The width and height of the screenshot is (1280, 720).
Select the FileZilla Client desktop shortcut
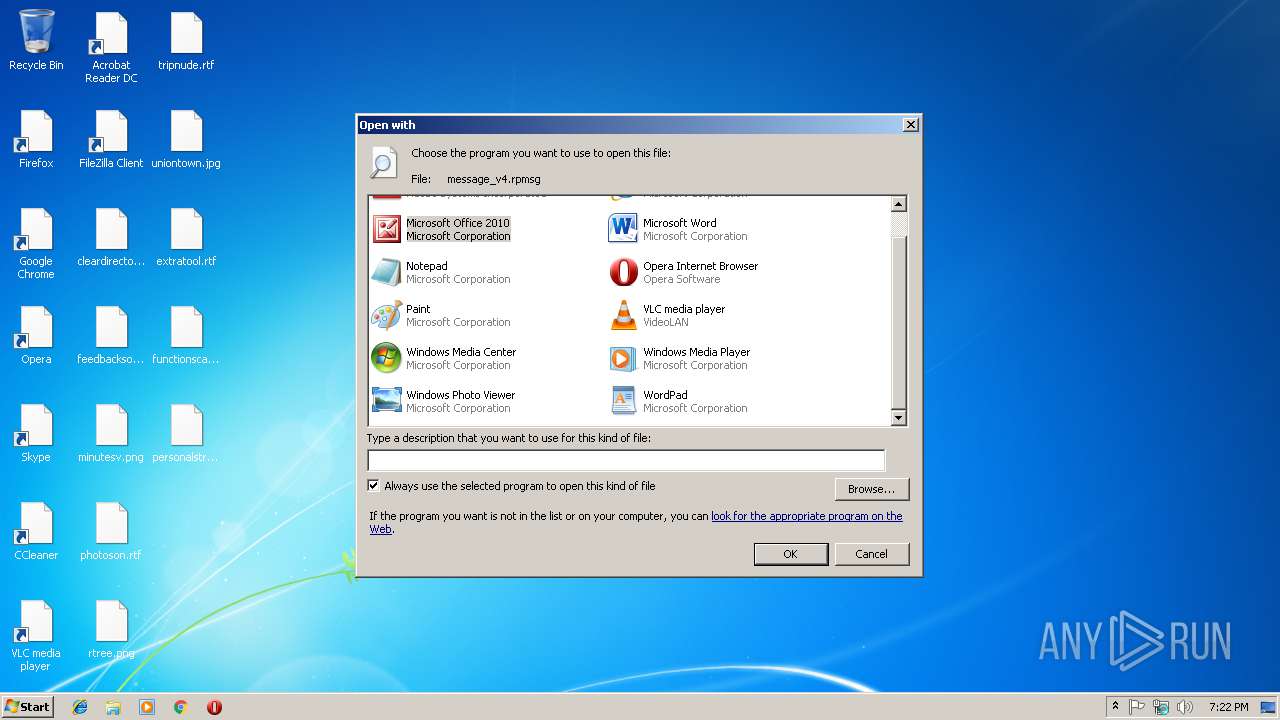coord(111,139)
